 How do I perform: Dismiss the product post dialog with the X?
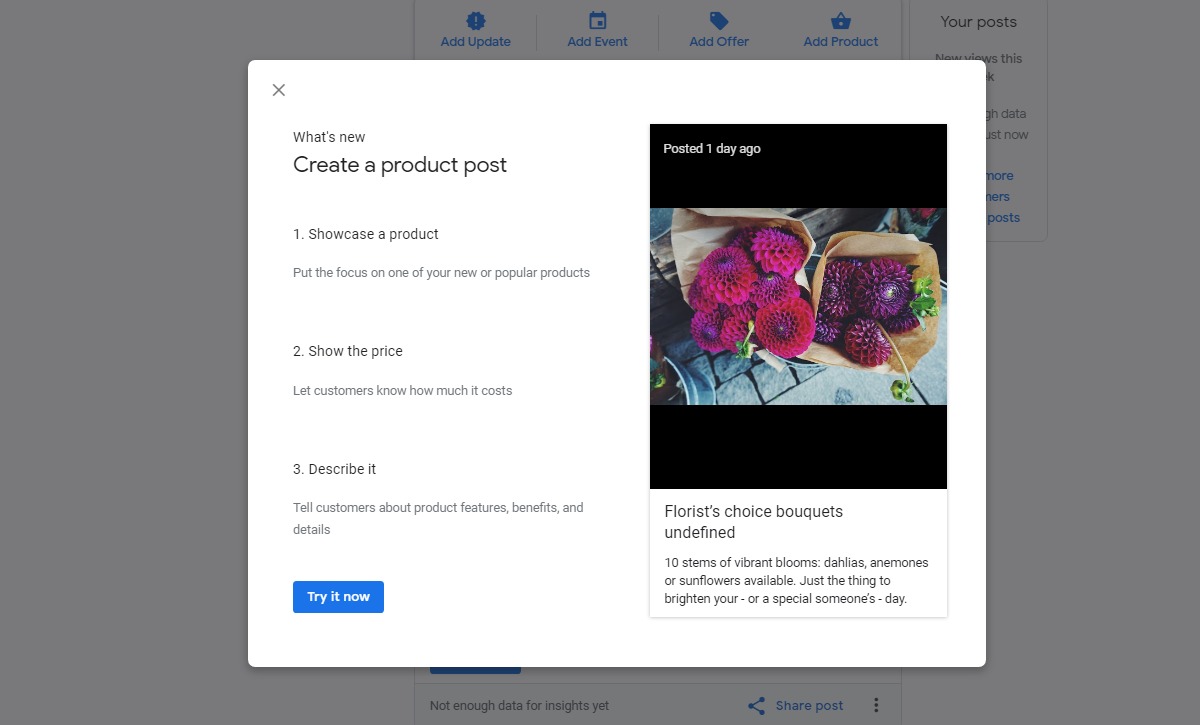(279, 90)
